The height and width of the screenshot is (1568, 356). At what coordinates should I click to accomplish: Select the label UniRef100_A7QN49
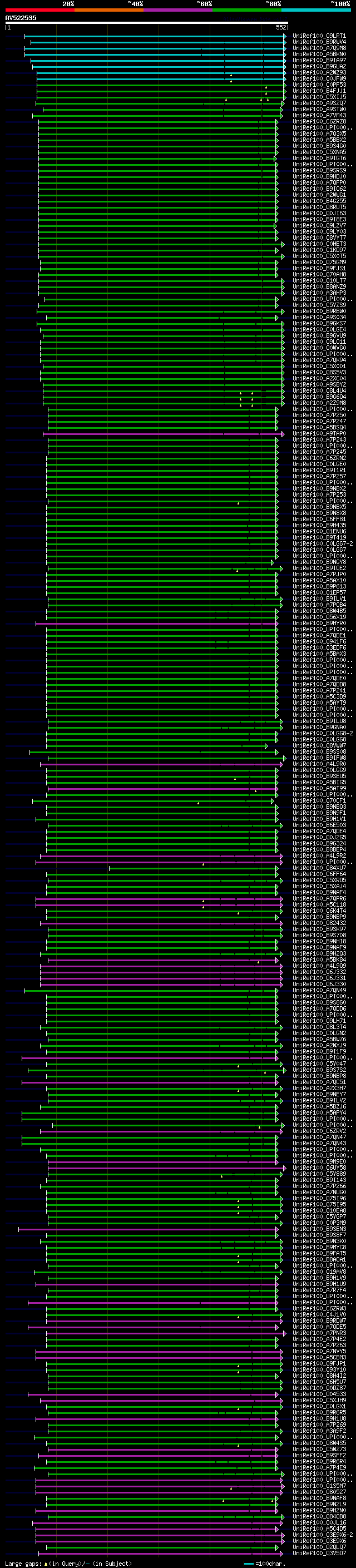click(x=319, y=990)
